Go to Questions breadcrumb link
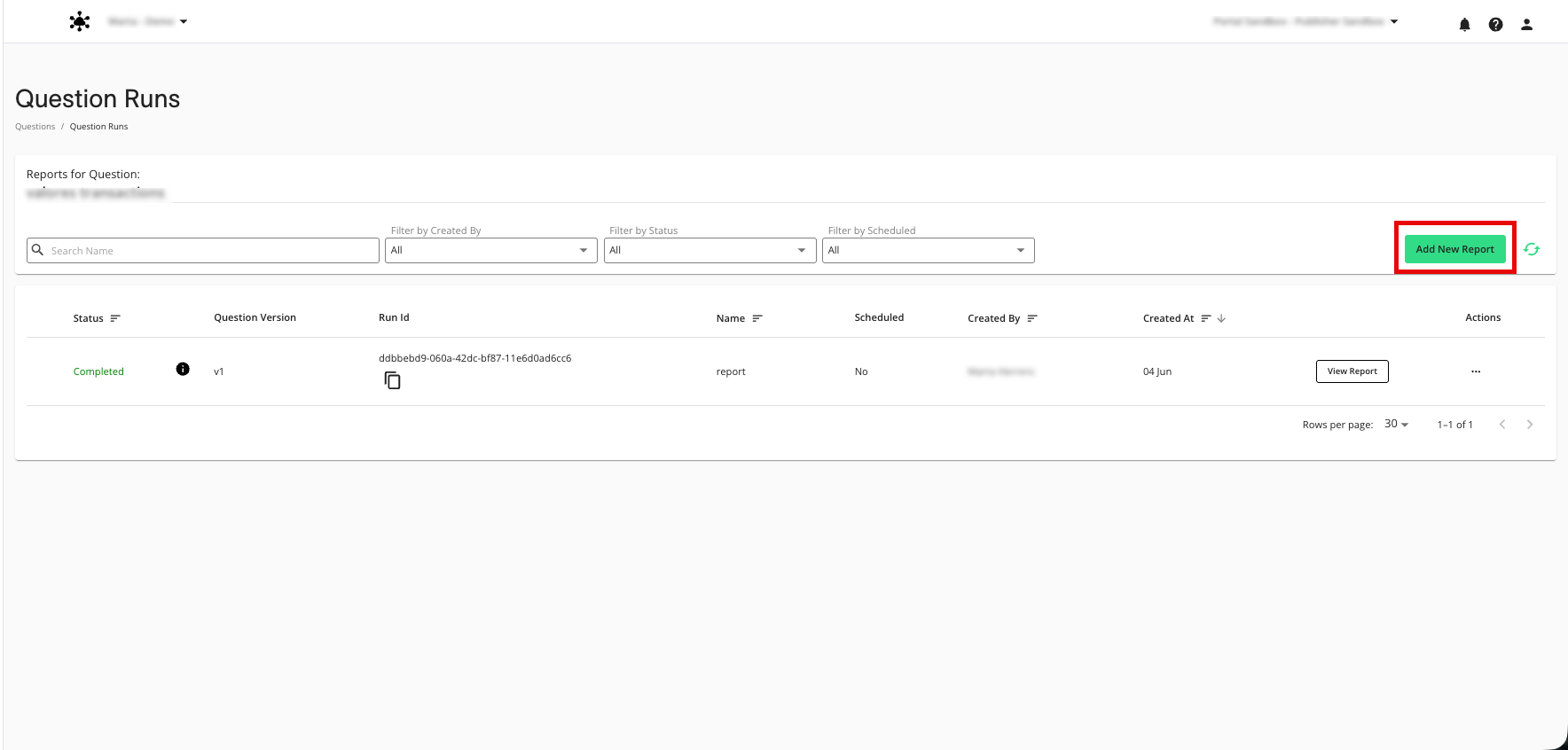Viewport: 1568px width, 750px height. click(x=35, y=127)
